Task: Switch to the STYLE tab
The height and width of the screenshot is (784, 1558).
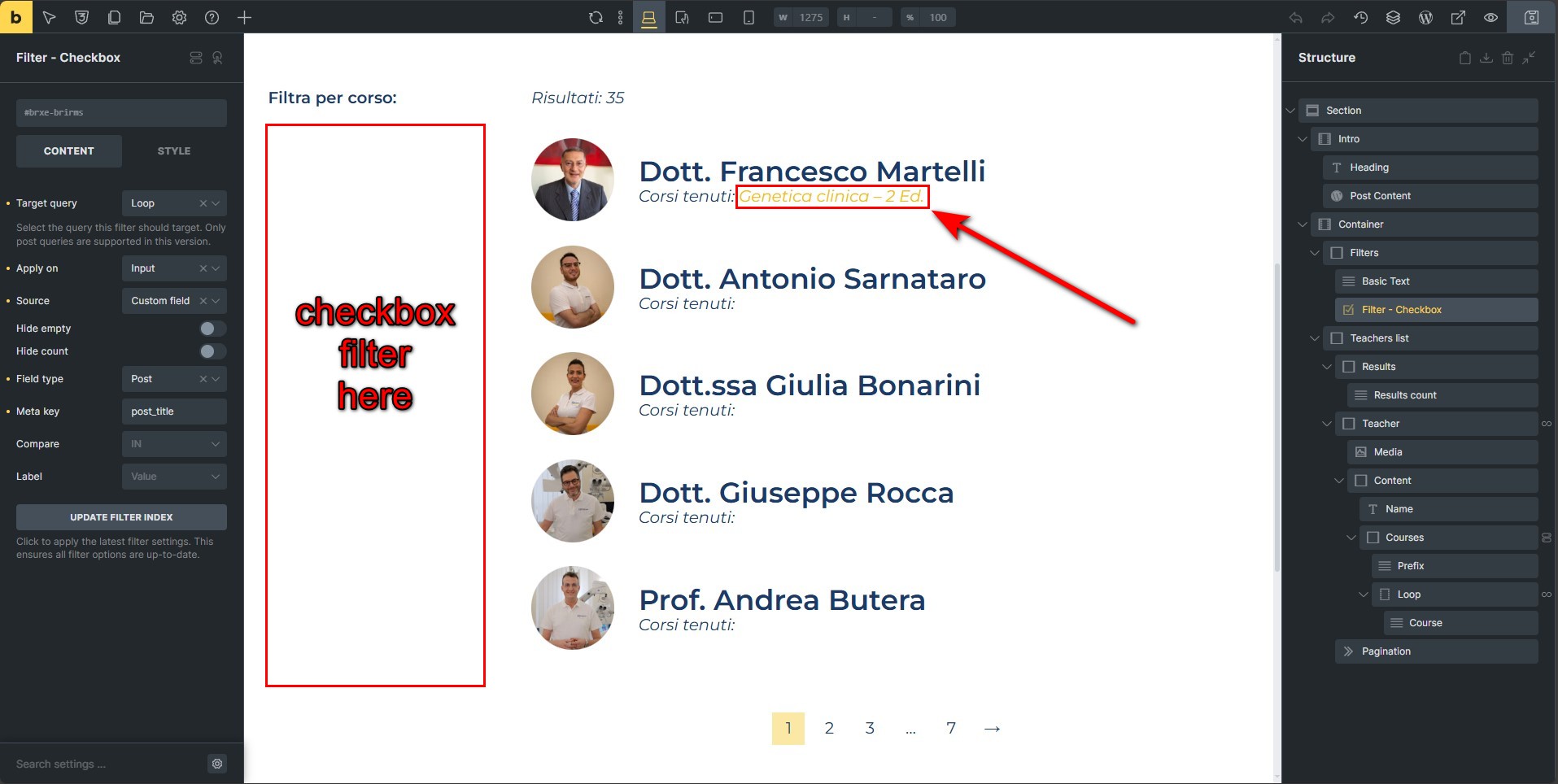Action: [x=174, y=151]
